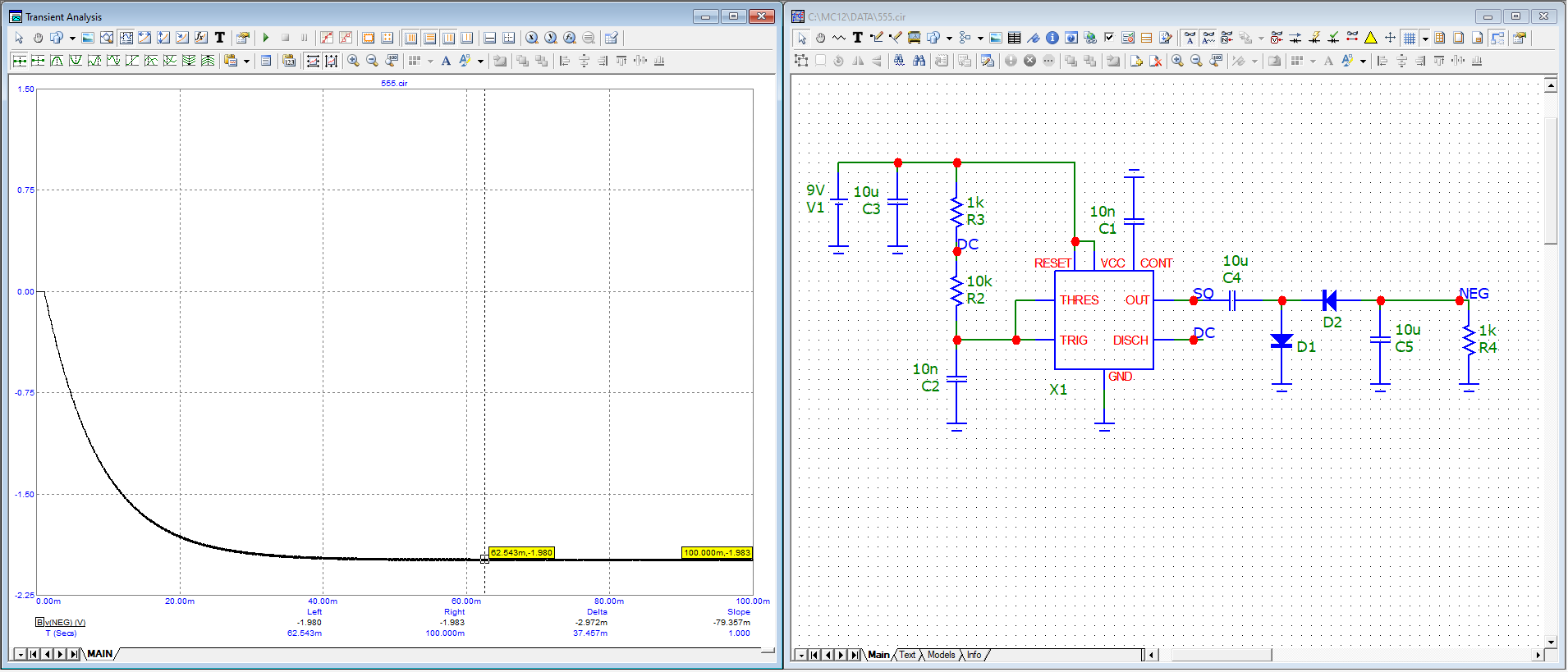
Task: Toggle the v(NEG) waveform B selector box
Action: (39, 622)
